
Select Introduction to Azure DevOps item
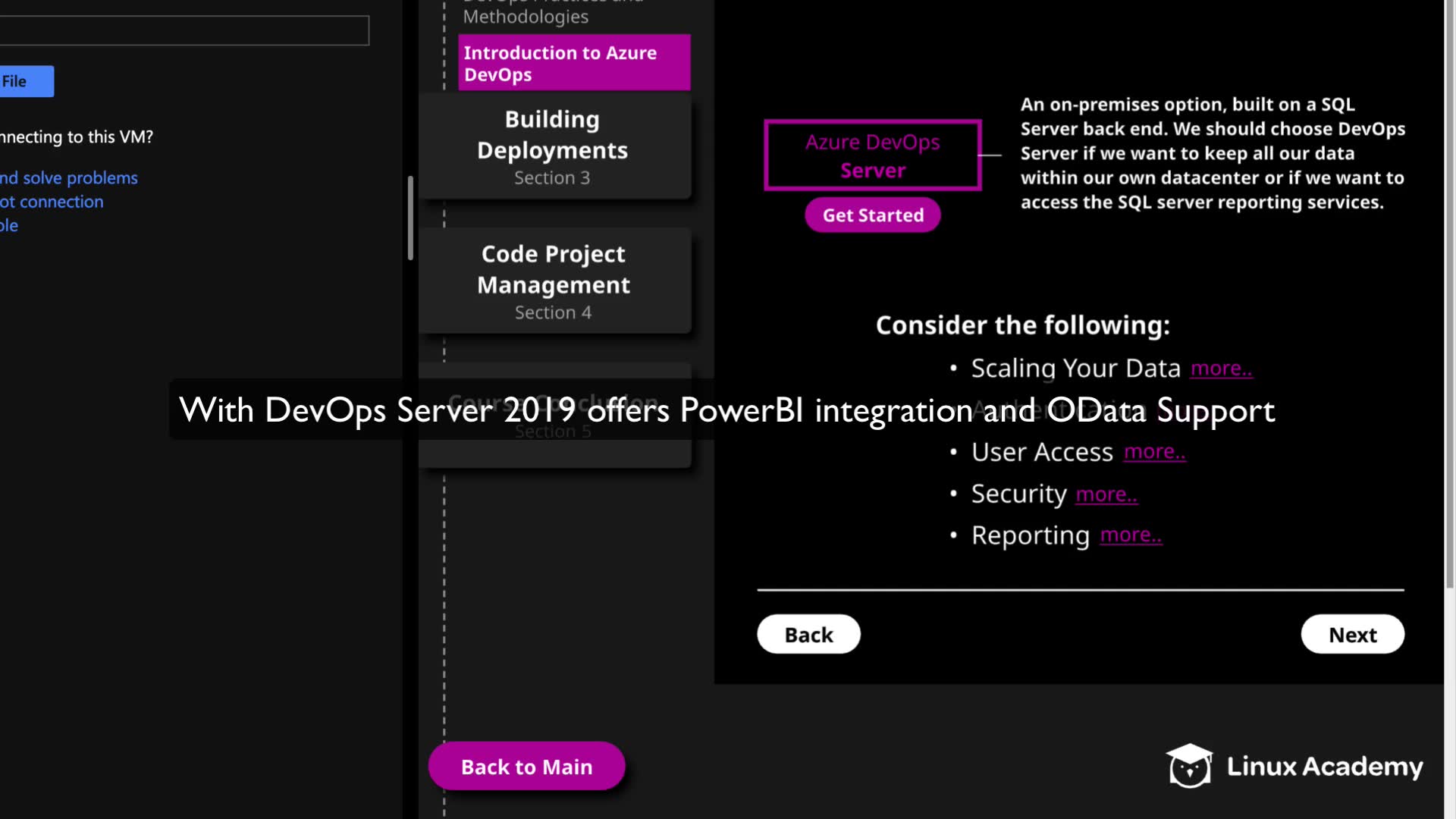(x=574, y=63)
